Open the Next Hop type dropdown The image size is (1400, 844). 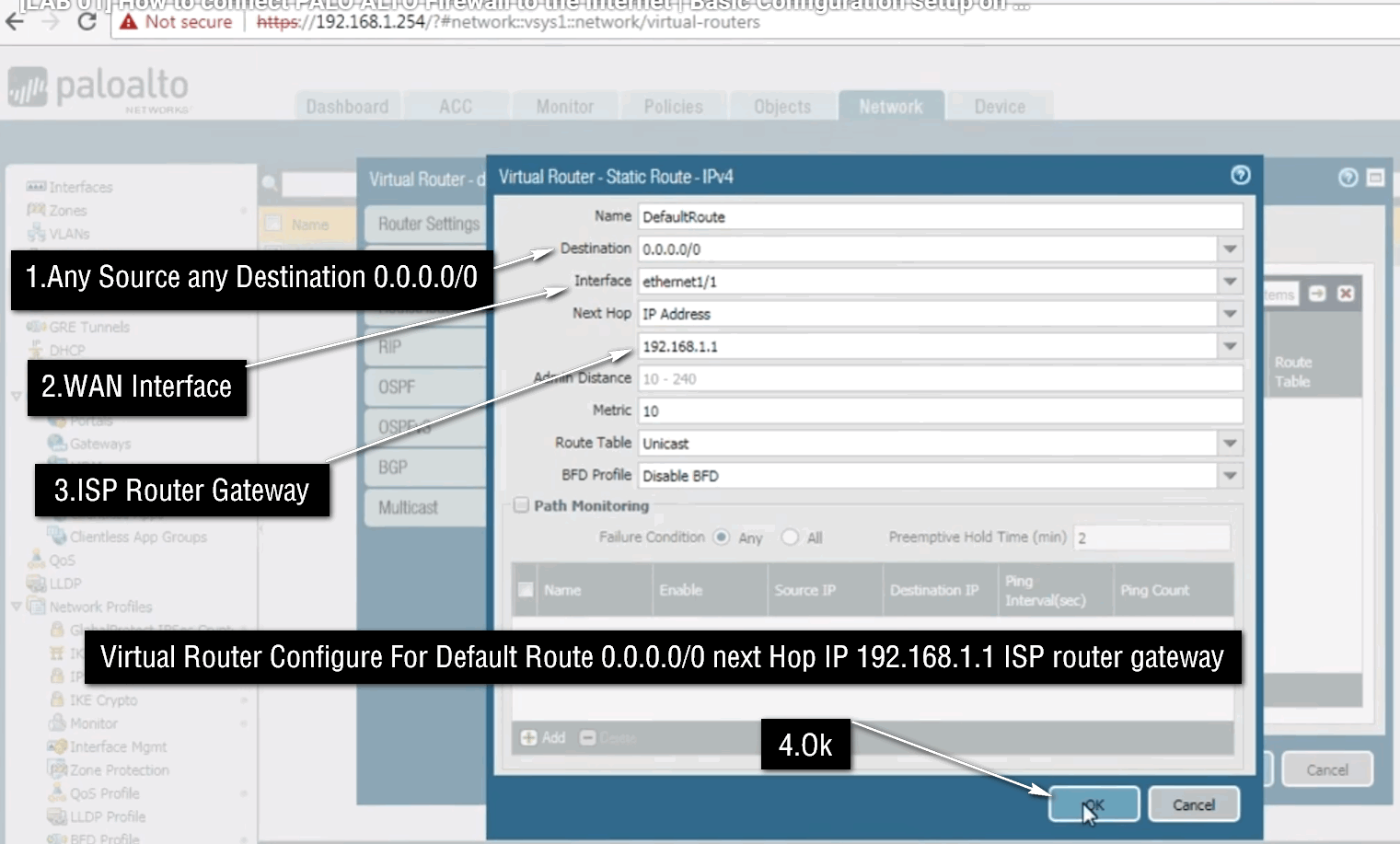pos(1230,314)
